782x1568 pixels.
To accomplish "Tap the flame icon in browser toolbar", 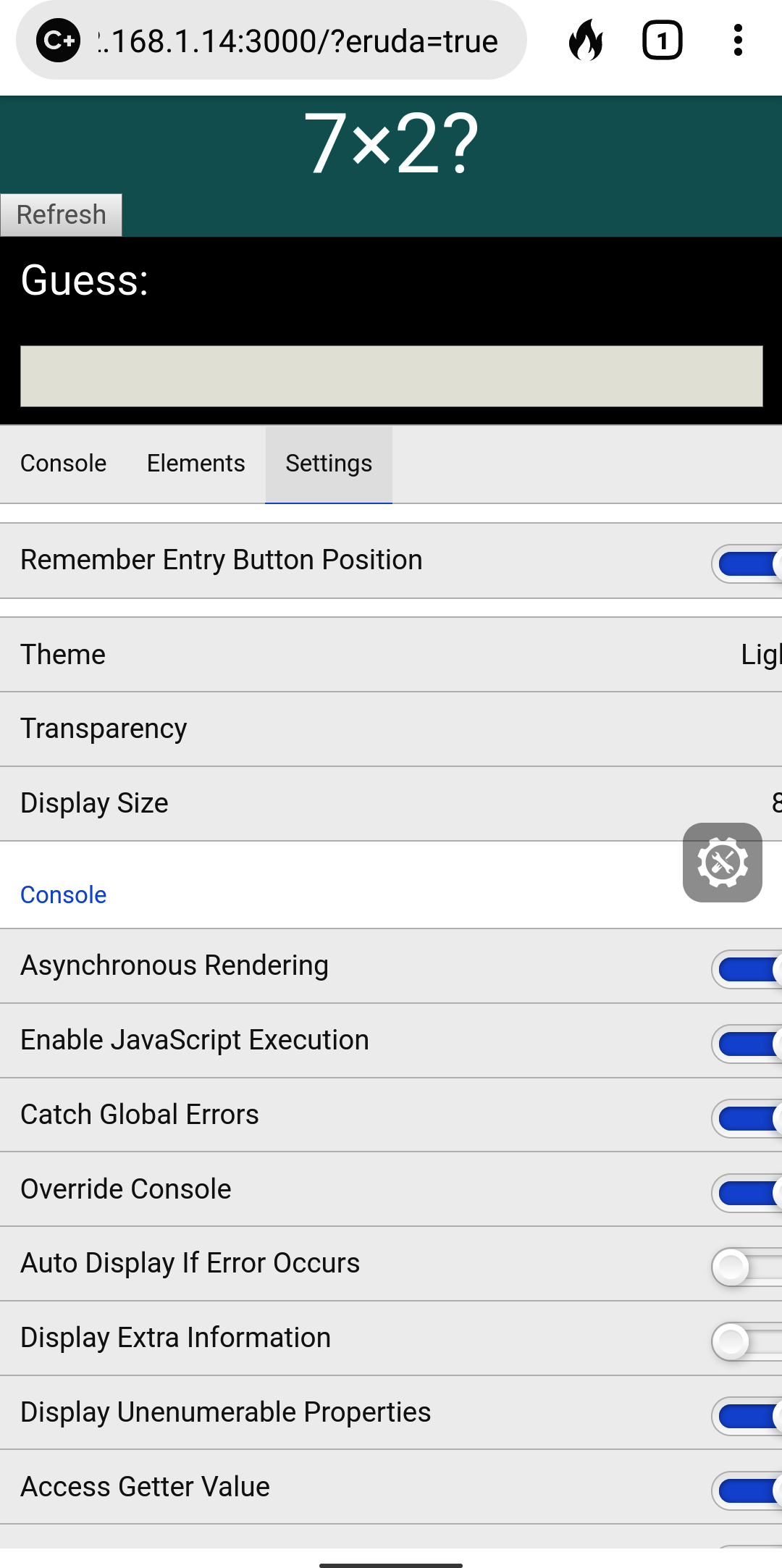I will tap(586, 41).
